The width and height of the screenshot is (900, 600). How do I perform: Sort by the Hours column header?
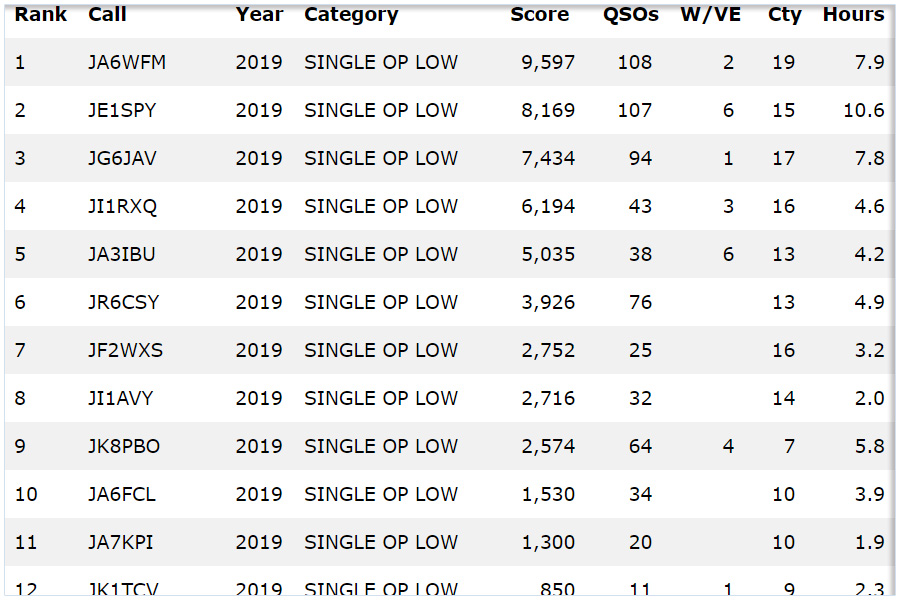coord(853,15)
